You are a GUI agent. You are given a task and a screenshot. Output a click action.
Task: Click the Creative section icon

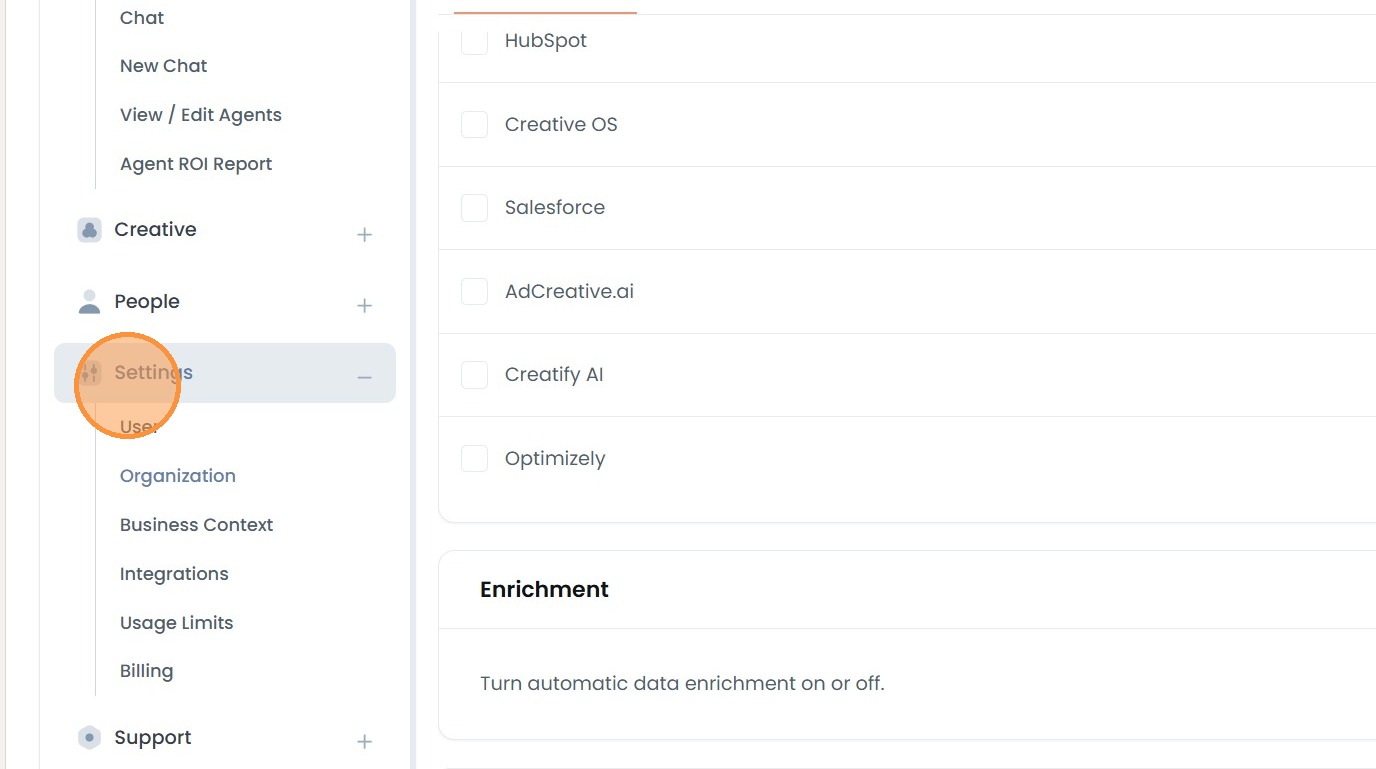[90, 230]
